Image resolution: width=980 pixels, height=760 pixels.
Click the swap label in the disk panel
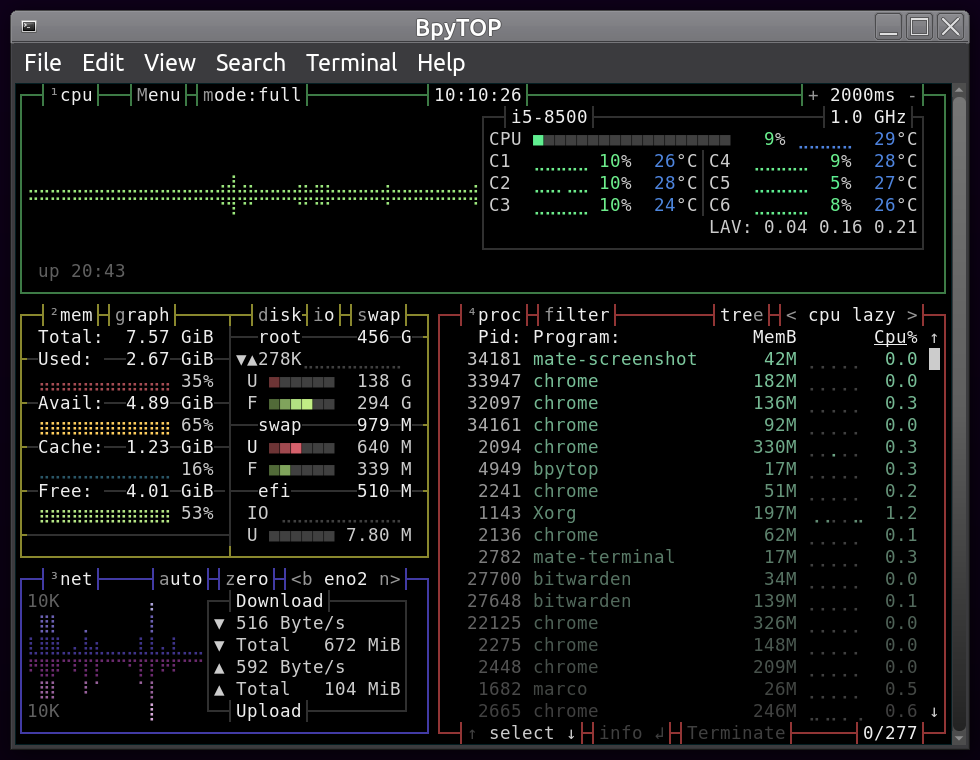(x=378, y=315)
